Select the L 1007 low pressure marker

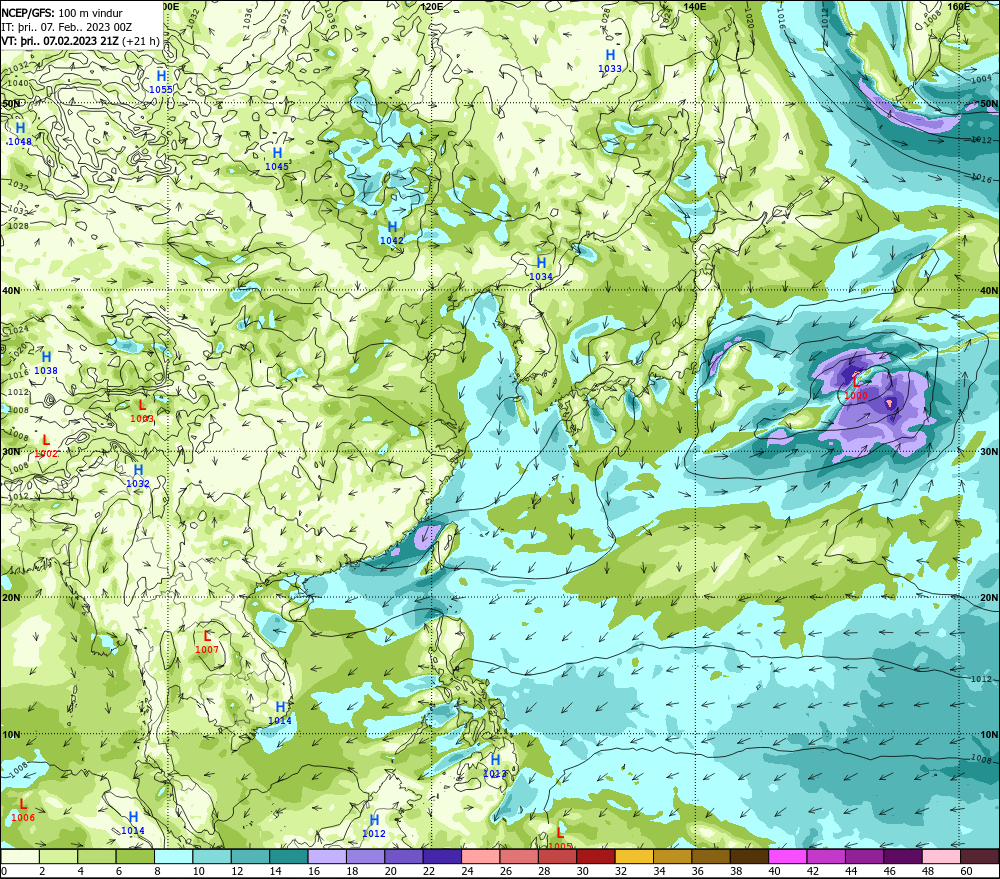(x=207, y=642)
